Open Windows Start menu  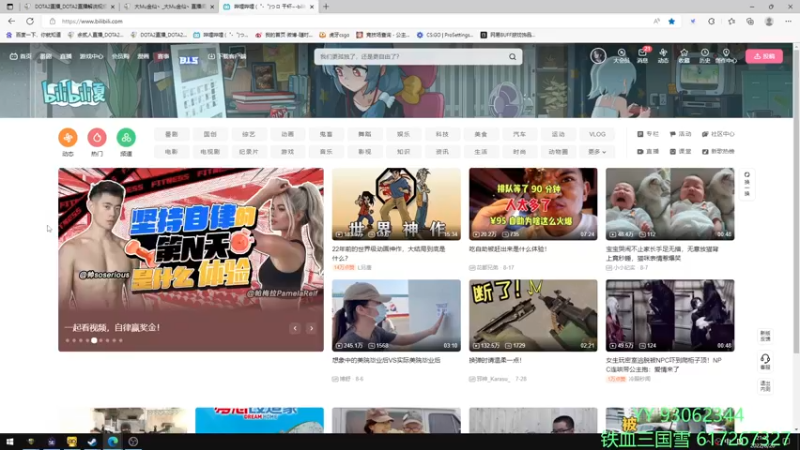click(x=10, y=441)
